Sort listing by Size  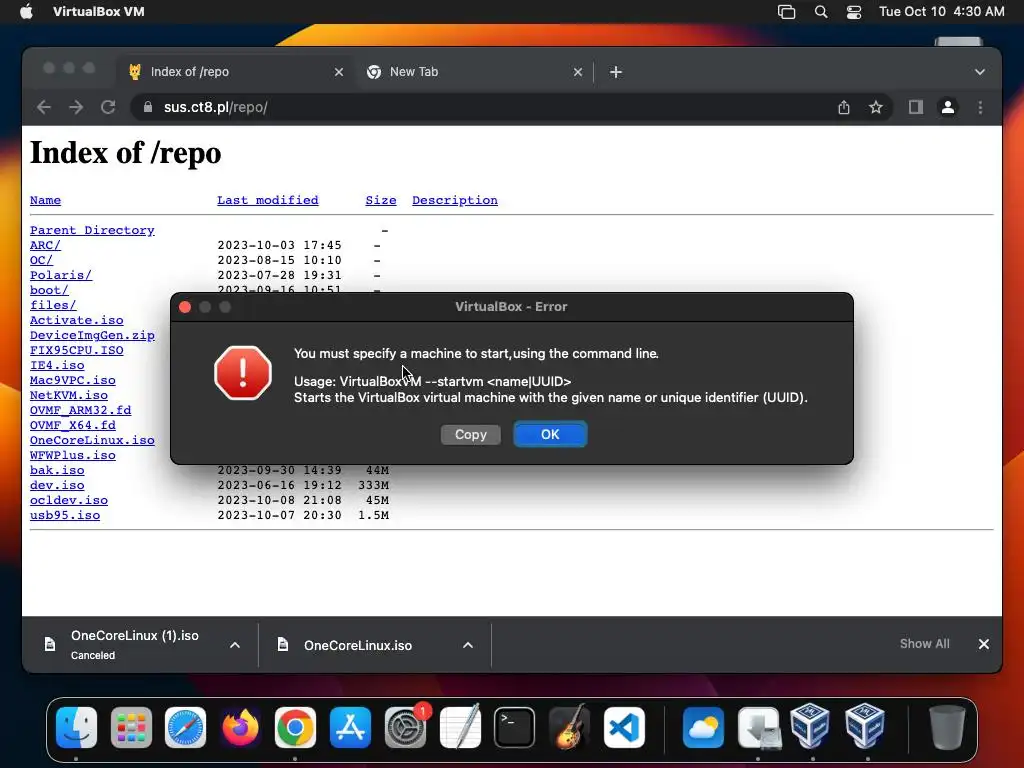[x=381, y=200]
